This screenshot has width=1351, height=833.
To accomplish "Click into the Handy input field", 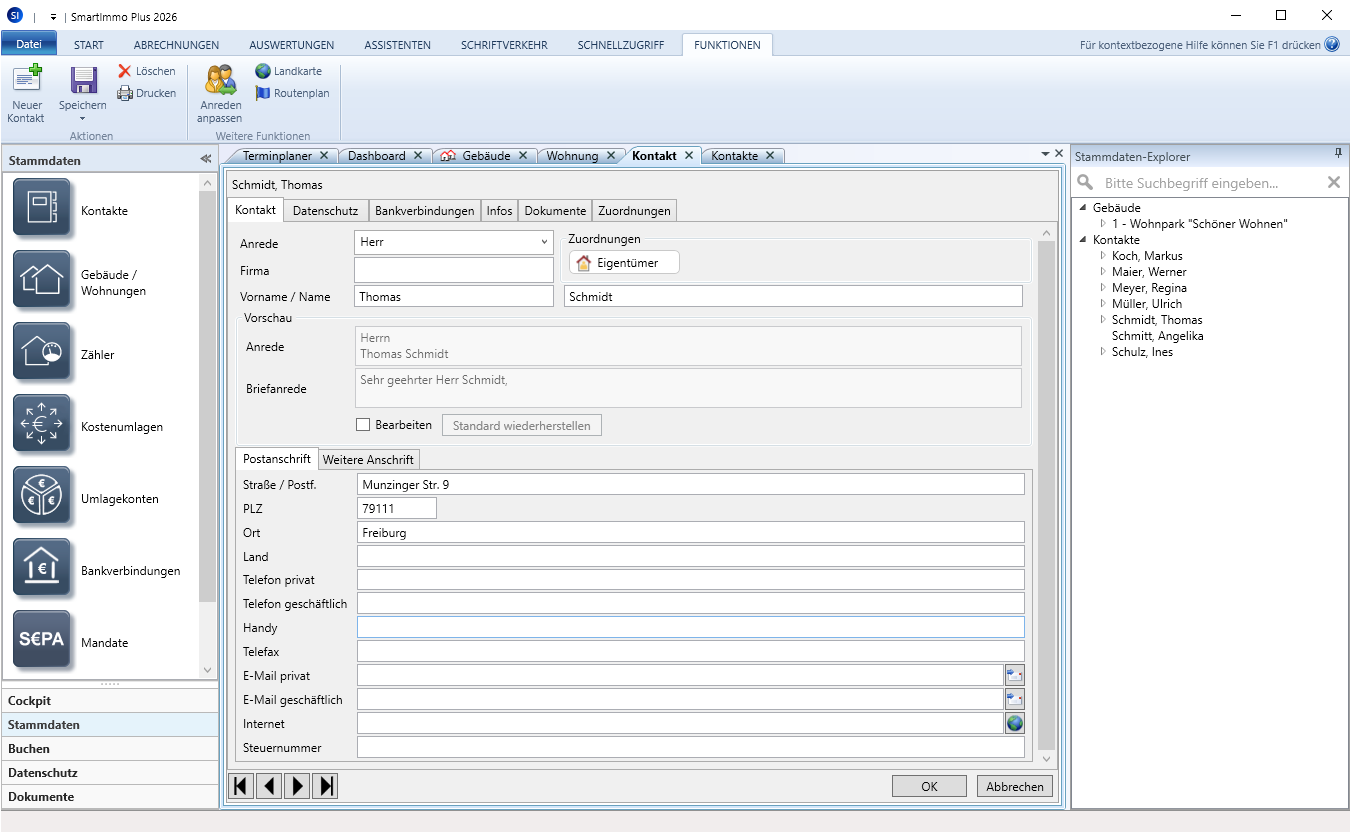I will 690,628.
